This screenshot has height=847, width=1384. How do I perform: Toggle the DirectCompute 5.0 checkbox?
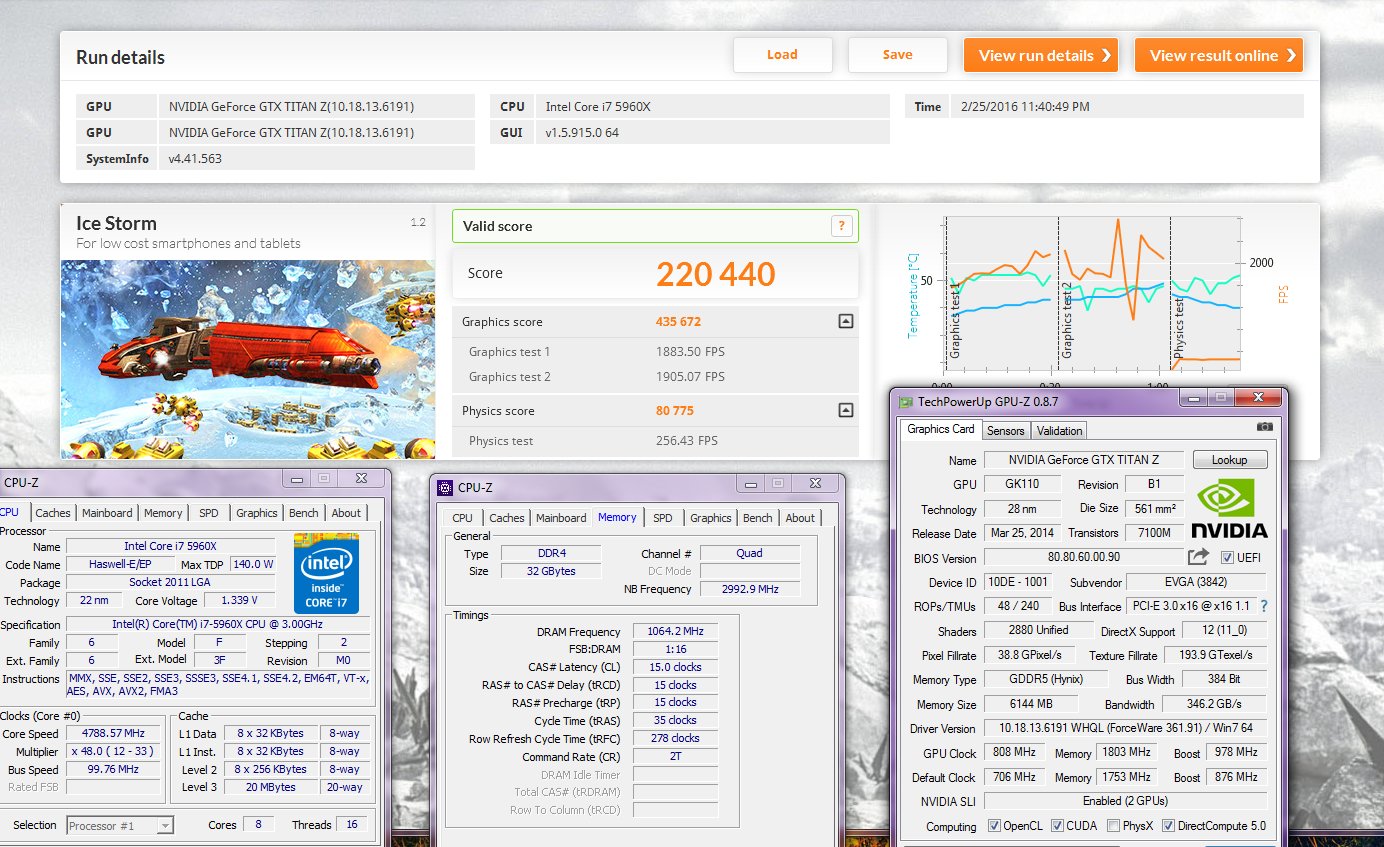pyautogui.click(x=1168, y=826)
